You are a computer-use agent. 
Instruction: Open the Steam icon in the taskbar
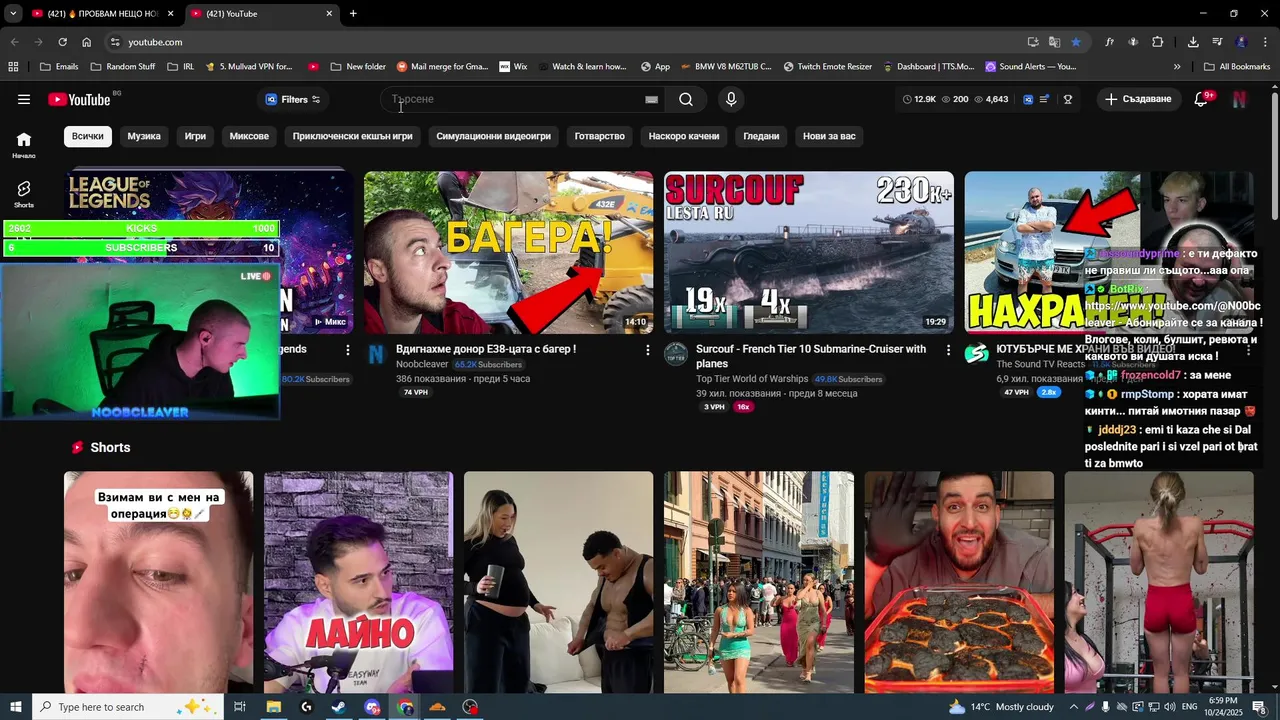coord(338,707)
